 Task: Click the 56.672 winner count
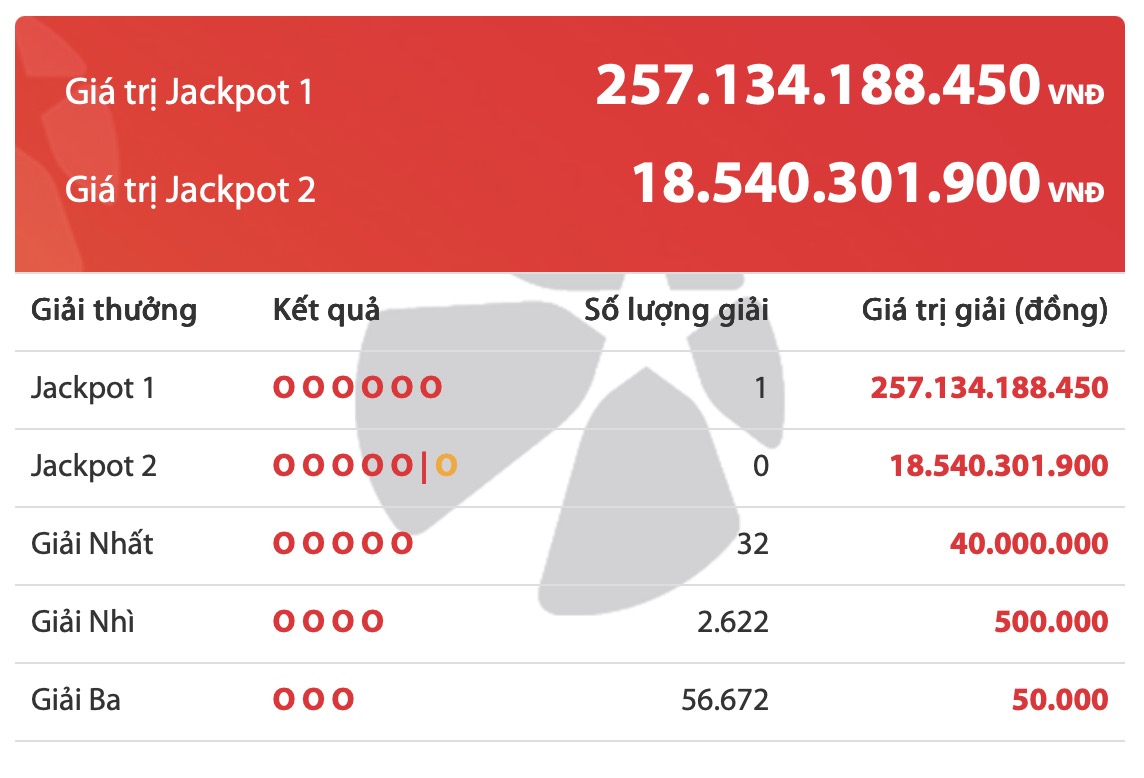pyautogui.click(x=727, y=699)
